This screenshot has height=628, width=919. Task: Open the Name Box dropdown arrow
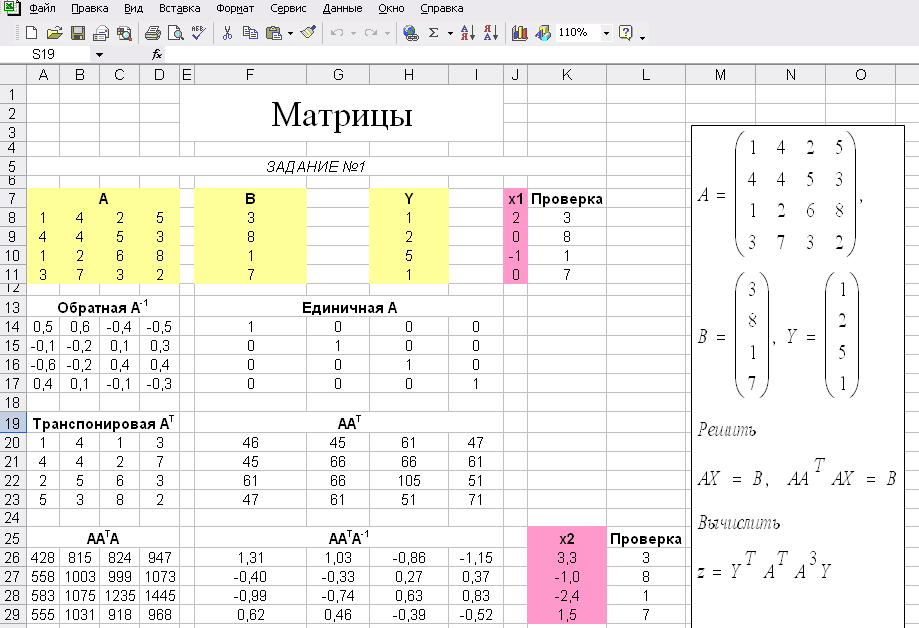[100, 55]
